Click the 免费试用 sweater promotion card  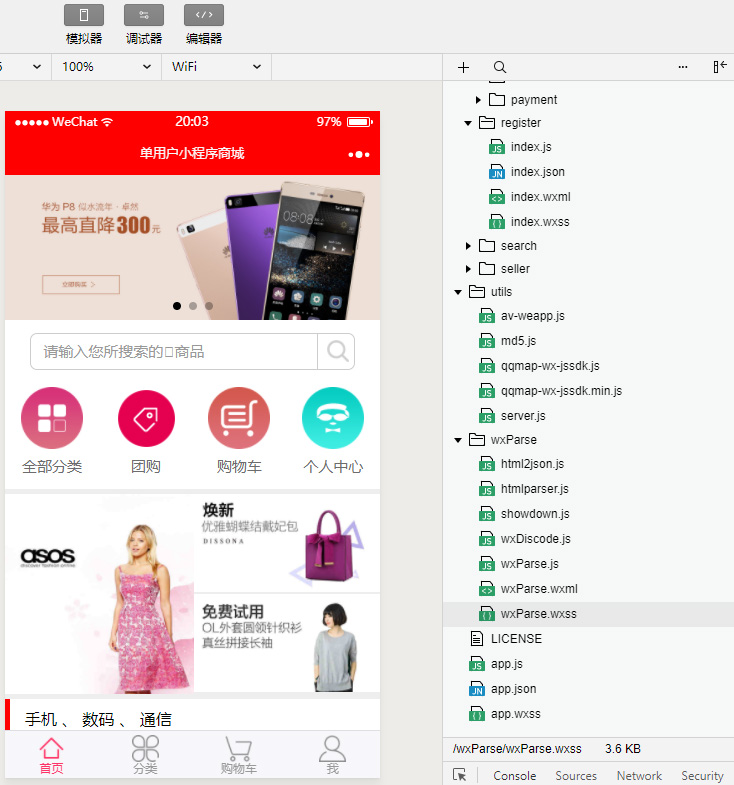287,643
